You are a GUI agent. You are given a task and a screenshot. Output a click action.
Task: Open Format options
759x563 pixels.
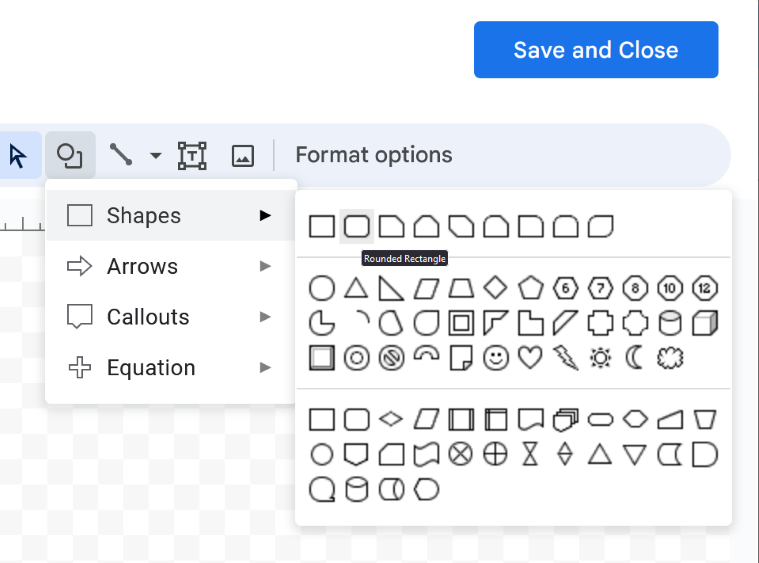click(x=374, y=155)
